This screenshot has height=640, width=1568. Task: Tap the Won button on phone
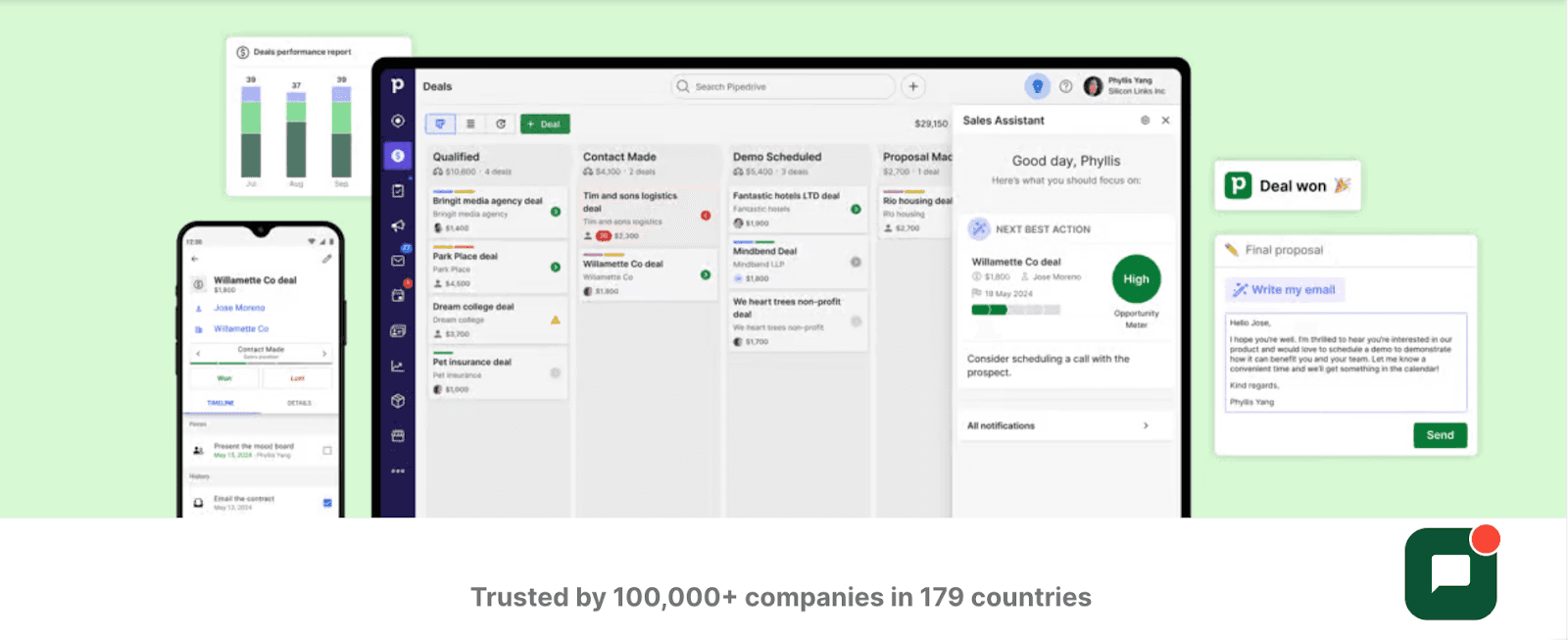[224, 377]
